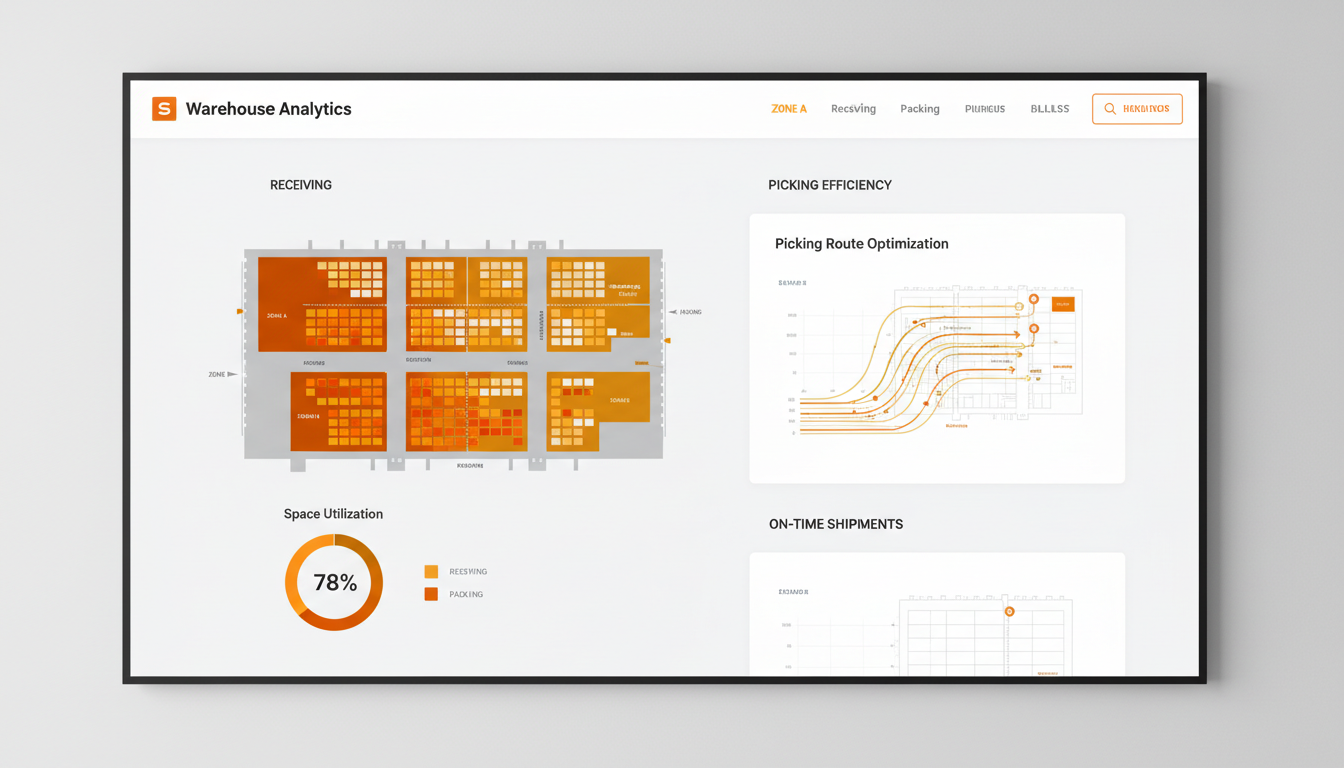The image size is (1344, 768).
Task: Toggle highlighting of the Zone A nav item
Action: (x=788, y=108)
